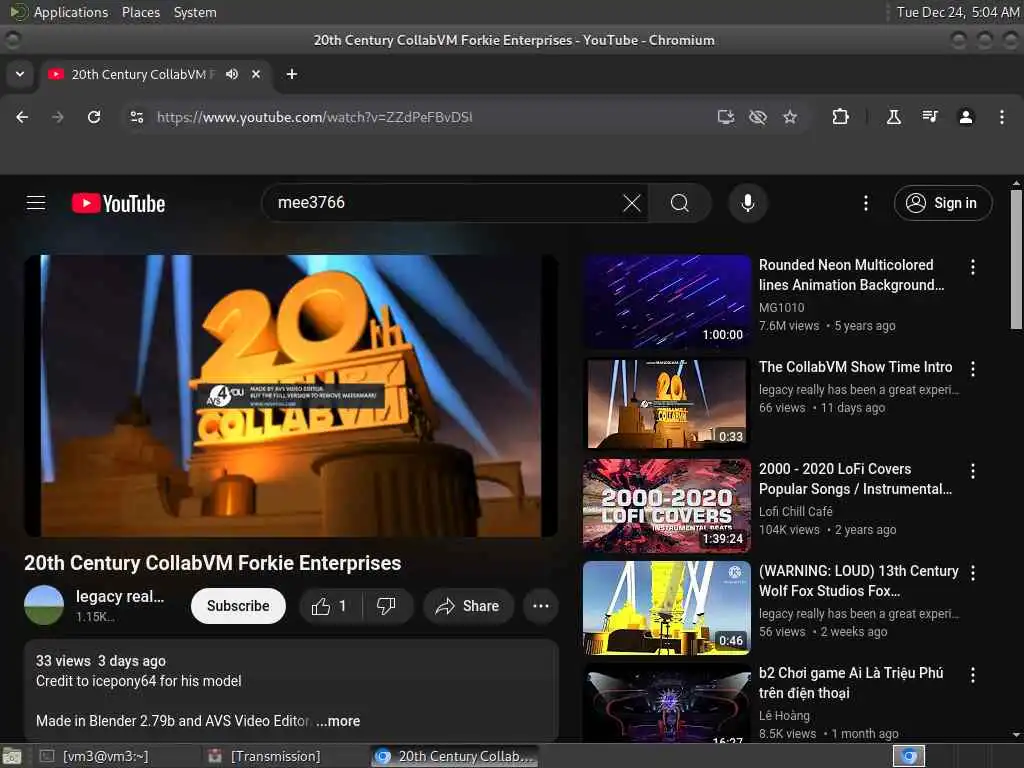The image size is (1024, 768).
Task: Go back to previous page
Action: tap(22, 117)
